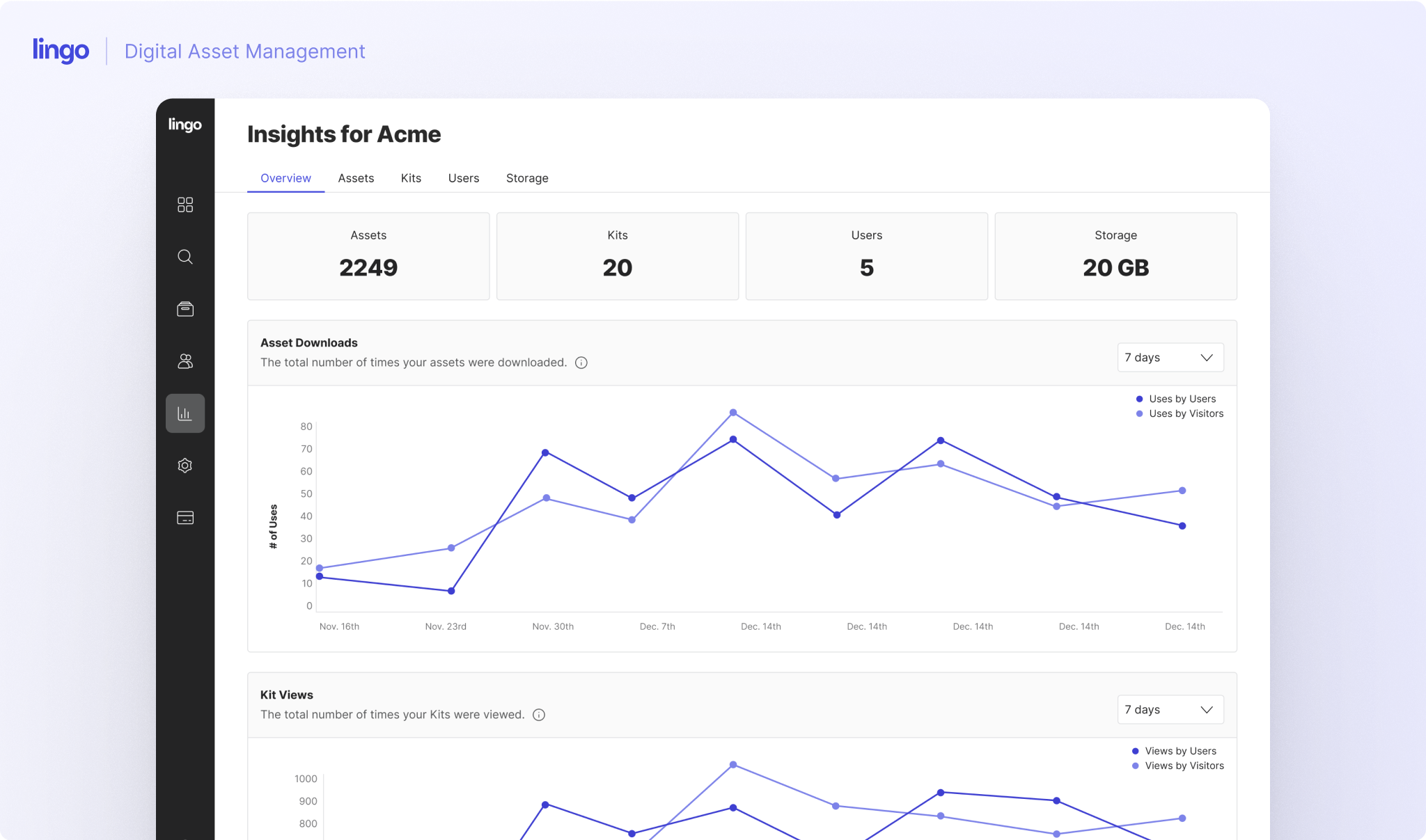Switch to the Assets tab
The height and width of the screenshot is (840, 1426).
point(356,178)
